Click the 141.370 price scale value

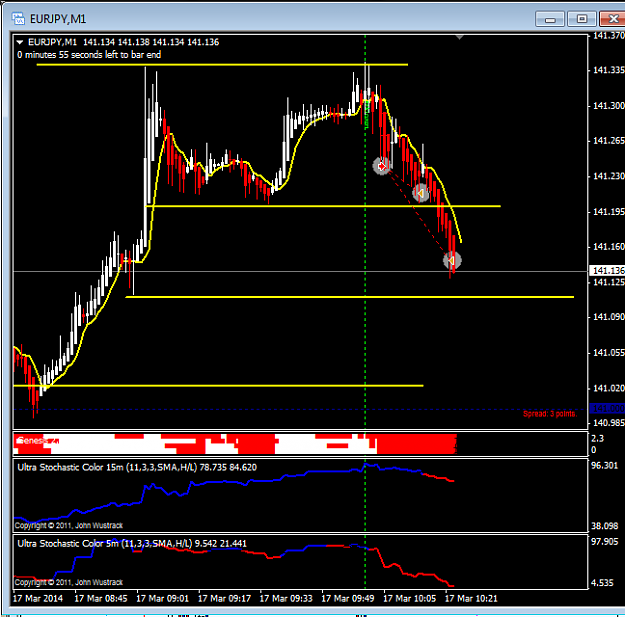[x=608, y=36]
